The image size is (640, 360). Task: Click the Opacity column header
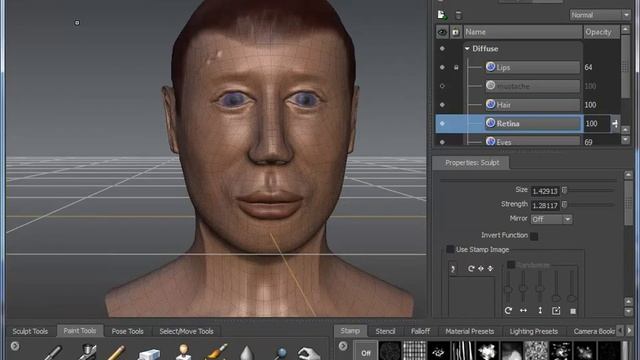[601, 32]
